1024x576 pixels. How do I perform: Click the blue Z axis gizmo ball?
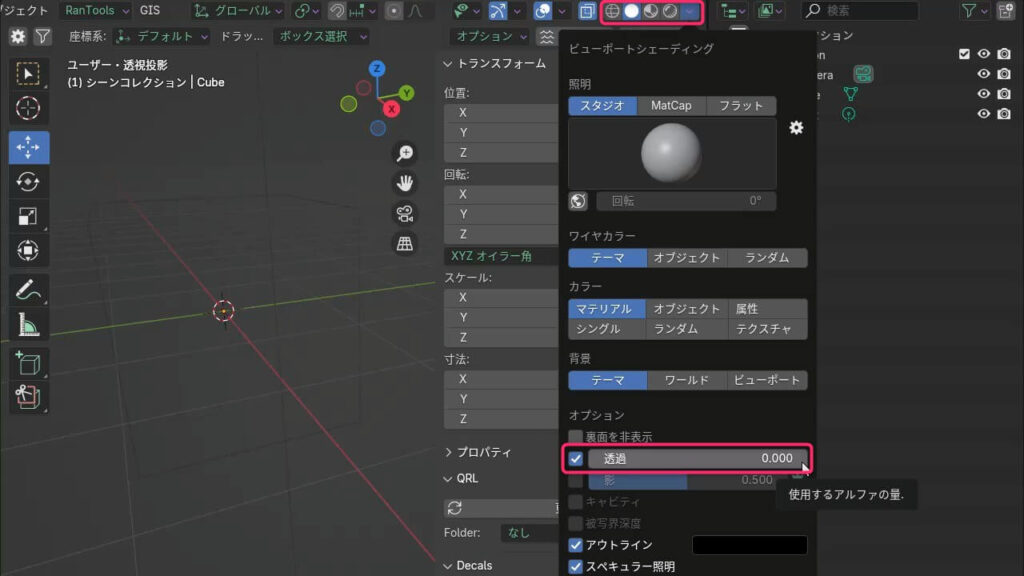[377, 69]
